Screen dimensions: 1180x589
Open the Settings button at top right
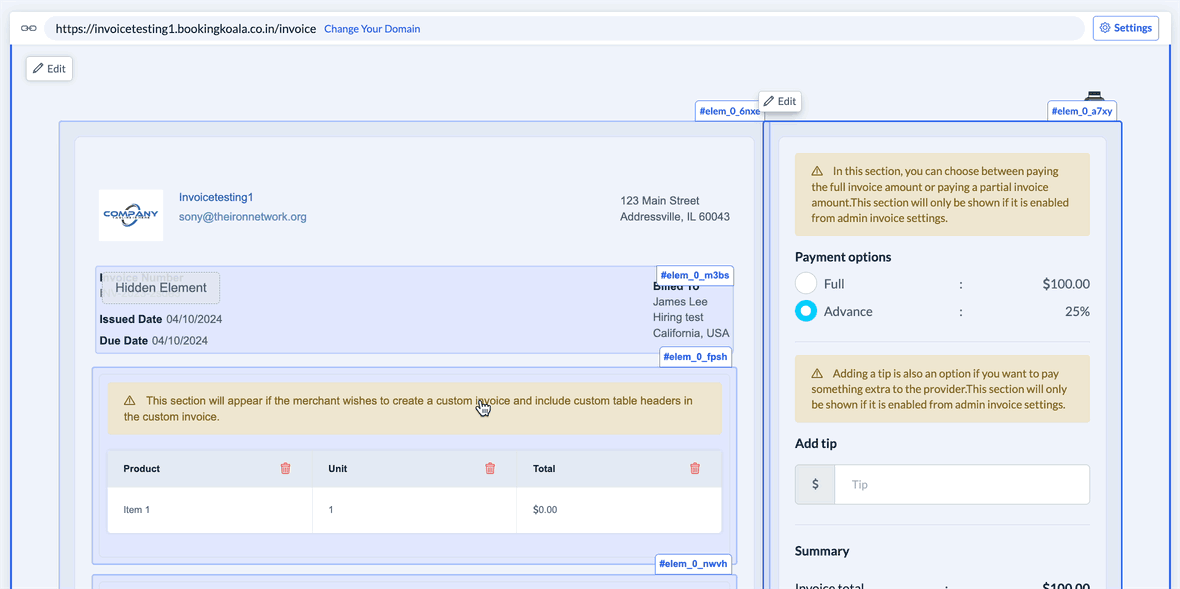(x=1125, y=28)
